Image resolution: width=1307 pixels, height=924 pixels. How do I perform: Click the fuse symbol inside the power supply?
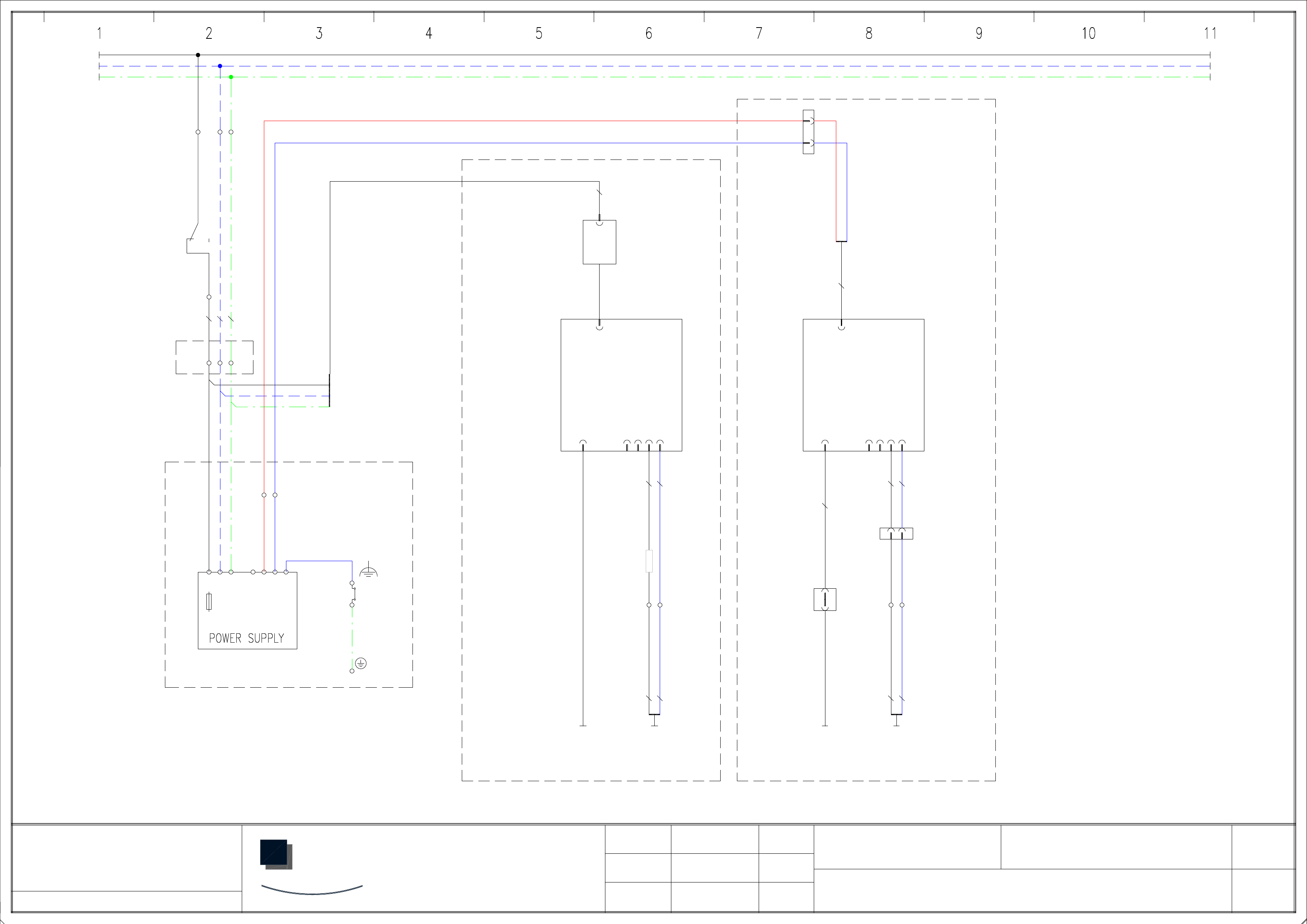pos(209,601)
